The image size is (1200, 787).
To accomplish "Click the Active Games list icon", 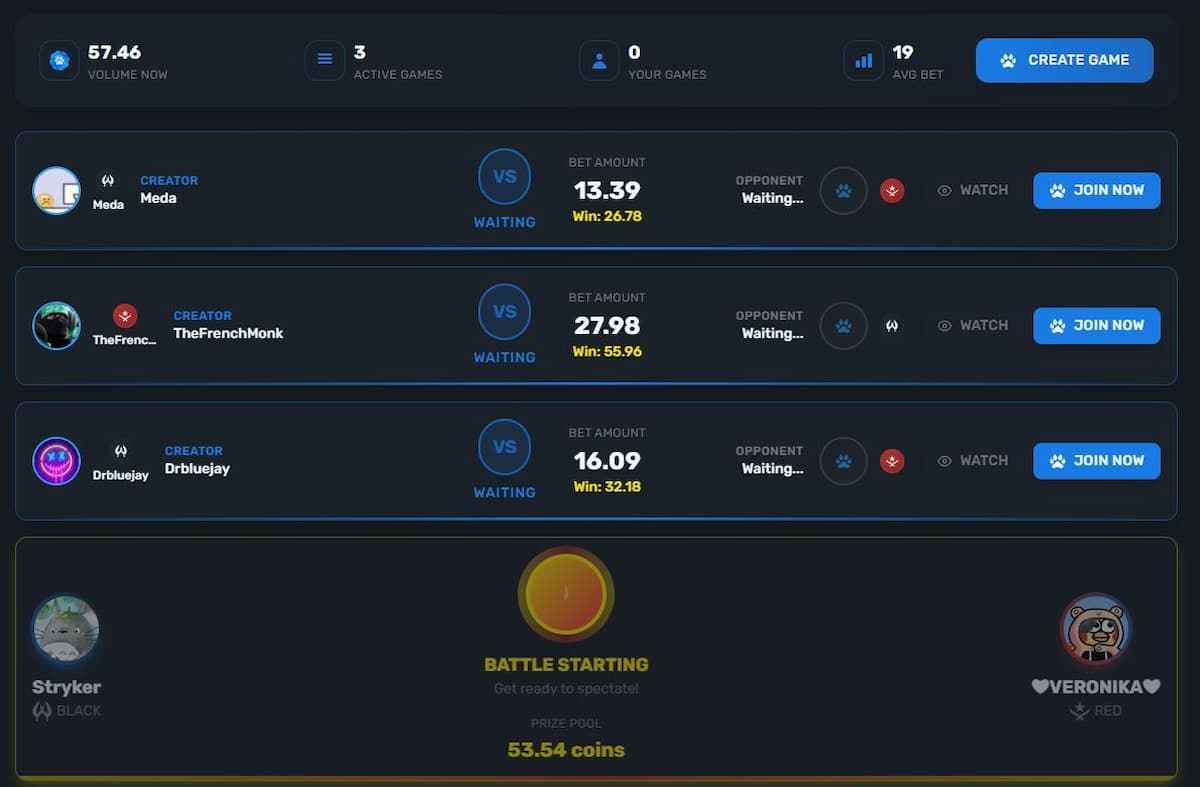I will (325, 60).
